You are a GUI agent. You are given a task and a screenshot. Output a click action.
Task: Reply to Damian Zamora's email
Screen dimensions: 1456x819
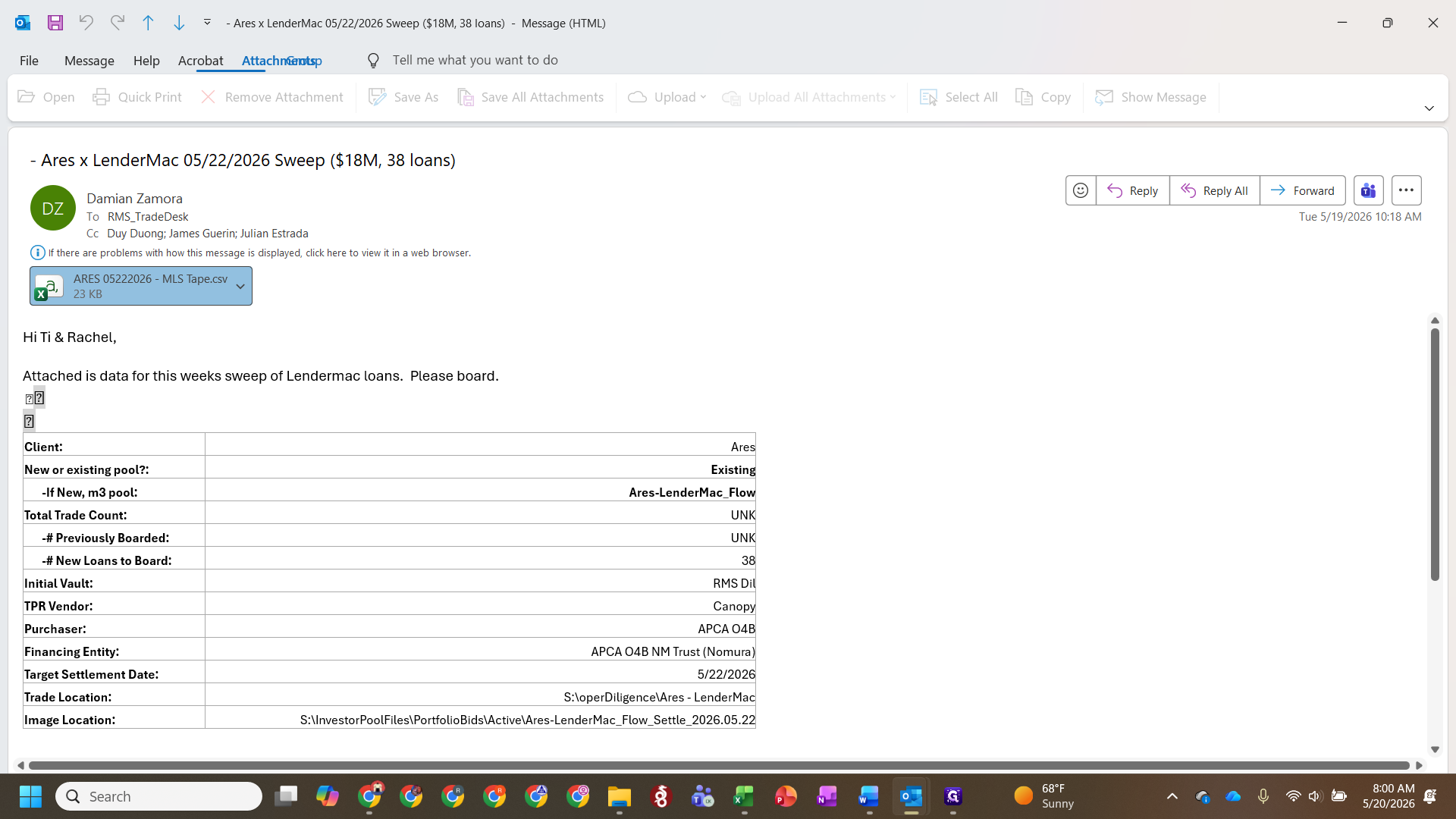1133,190
